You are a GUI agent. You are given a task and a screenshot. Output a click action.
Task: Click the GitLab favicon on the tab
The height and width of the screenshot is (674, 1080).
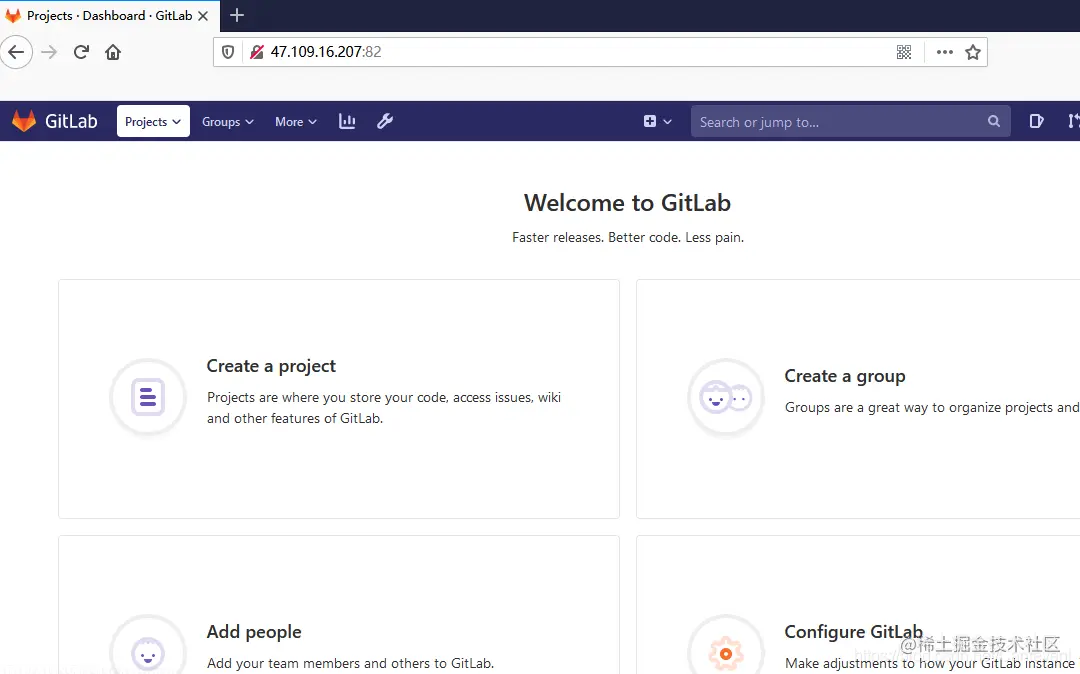click(x=13, y=16)
